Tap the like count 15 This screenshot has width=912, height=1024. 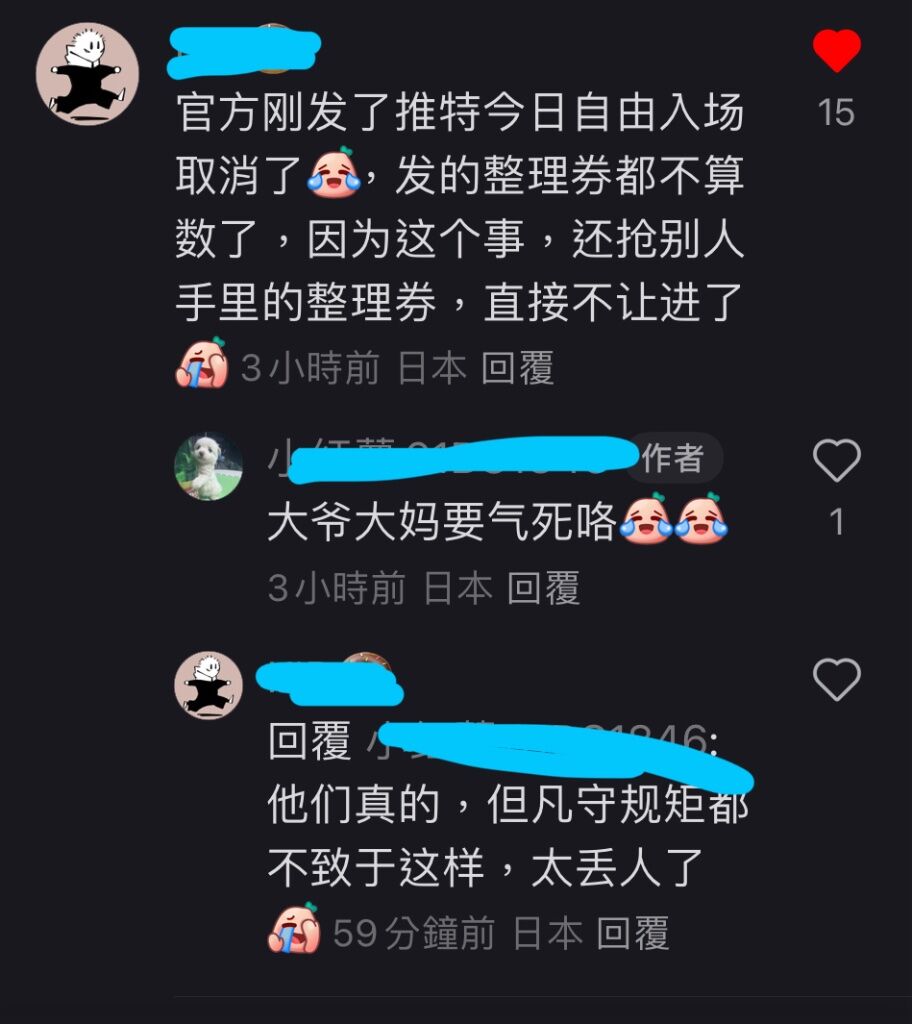pos(836,112)
